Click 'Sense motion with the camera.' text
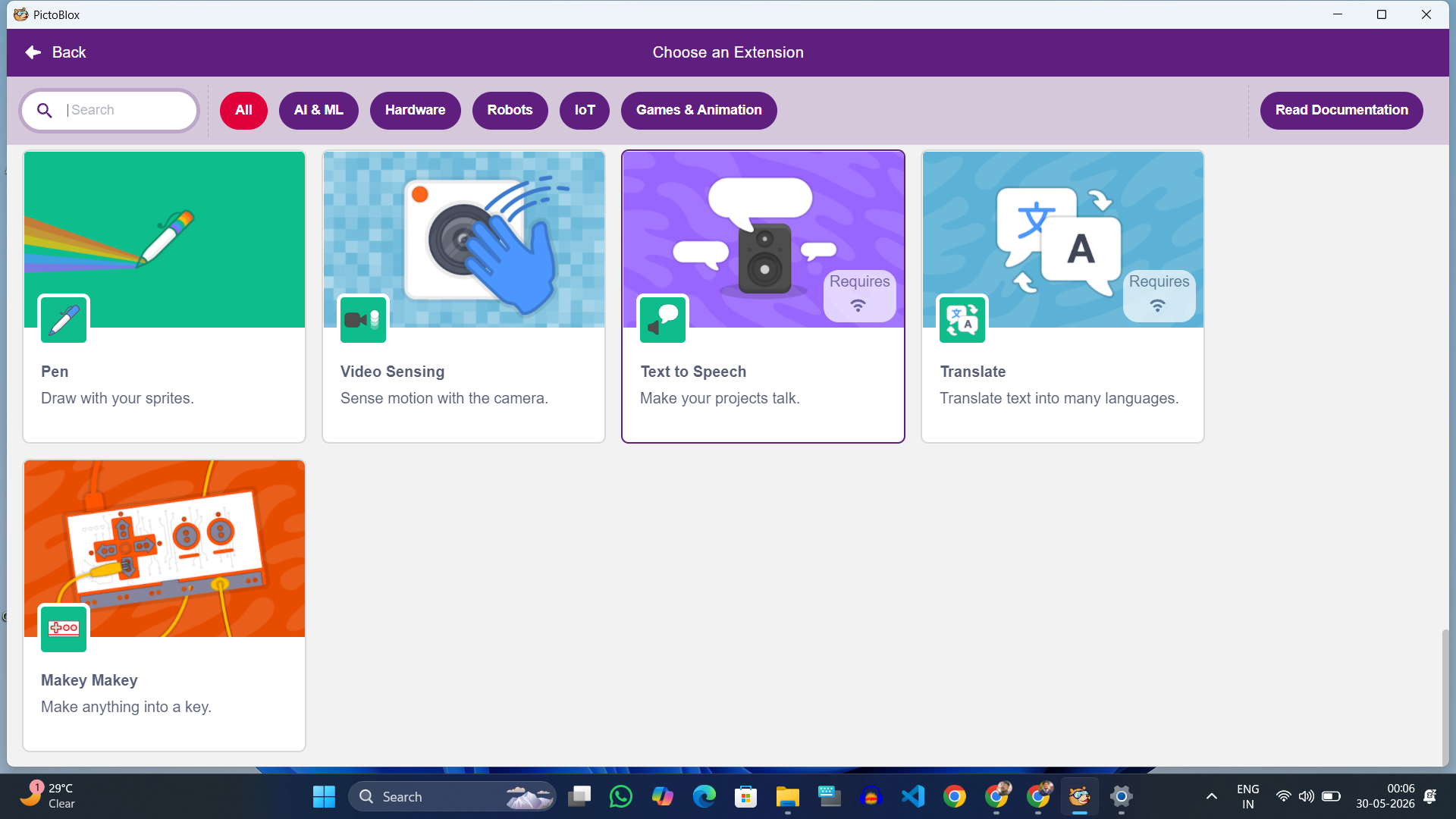The image size is (1456, 819). click(444, 398)
